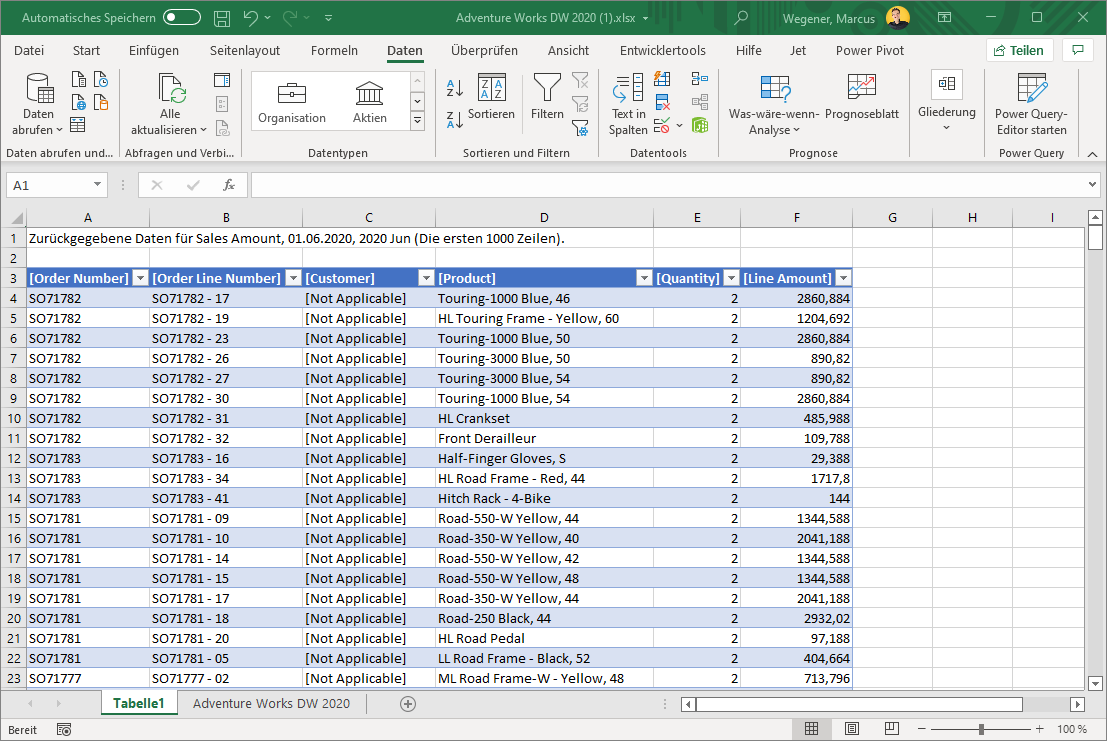1107x741 pixels.
Task: Click the search magnifier in title bar
Action: pos(741,18)
